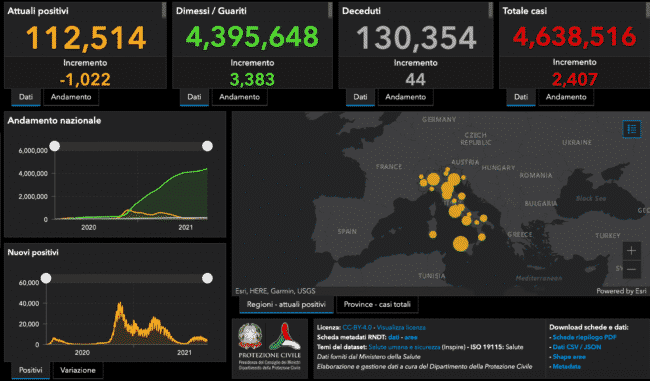Click the Nuovi positivi chart title

33,252
